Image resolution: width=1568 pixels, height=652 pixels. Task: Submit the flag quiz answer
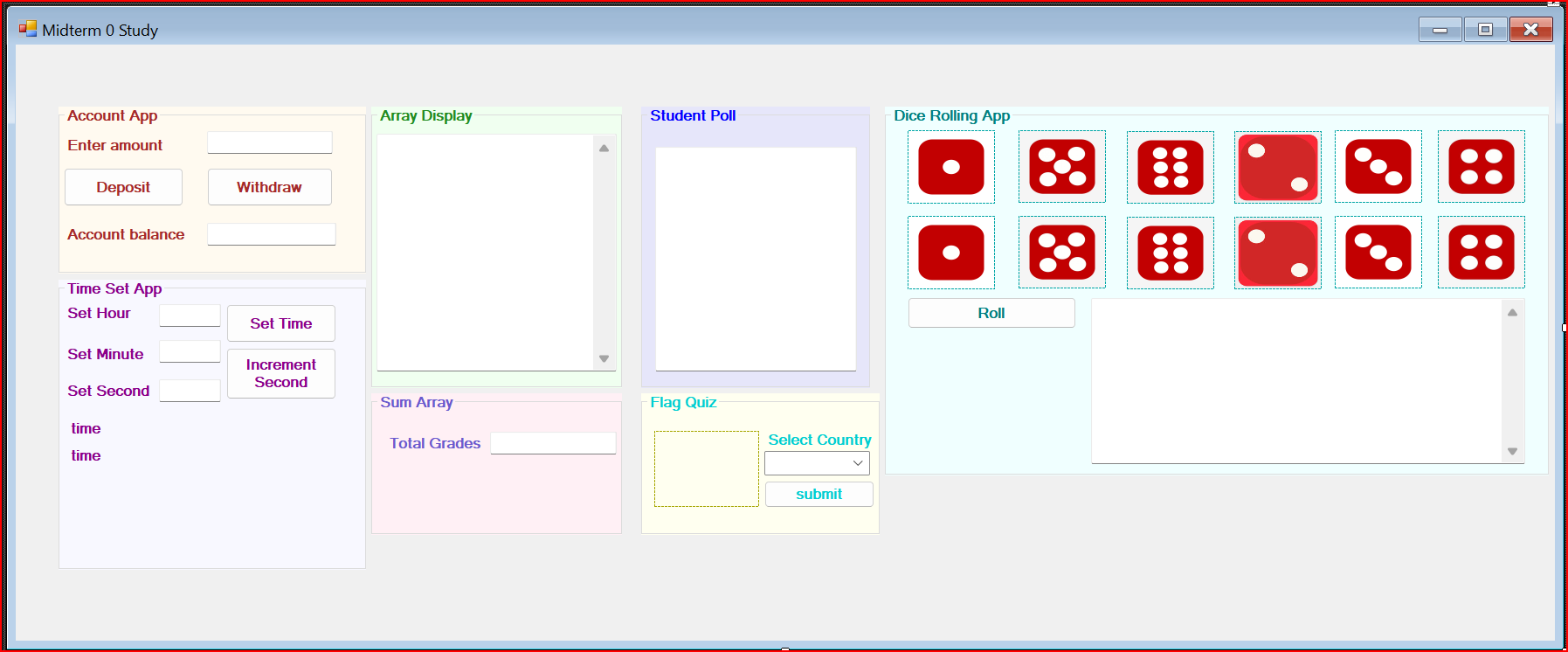(819, 495)
